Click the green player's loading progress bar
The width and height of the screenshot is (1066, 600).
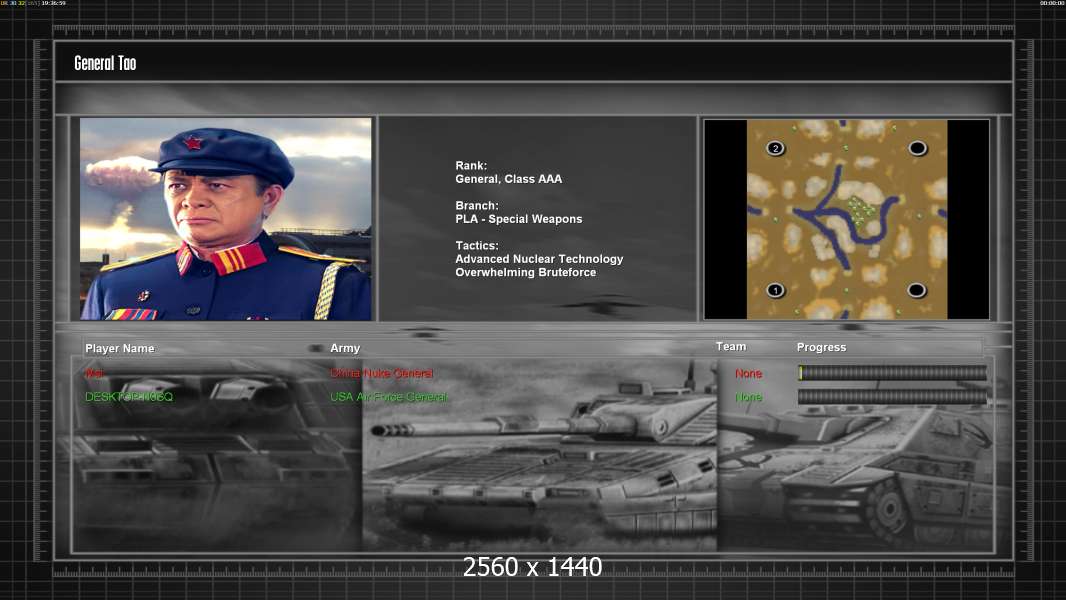pos(892,397)
